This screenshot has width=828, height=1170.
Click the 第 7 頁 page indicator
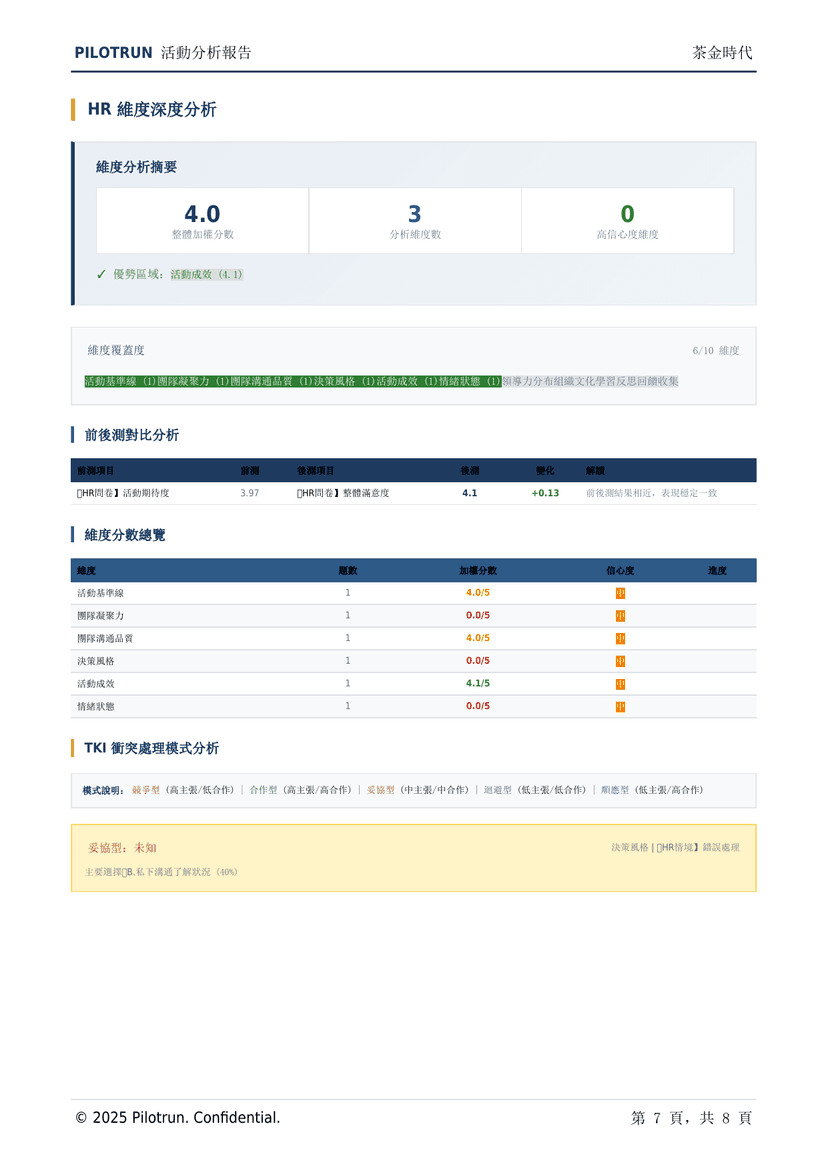pos(650,1118)
